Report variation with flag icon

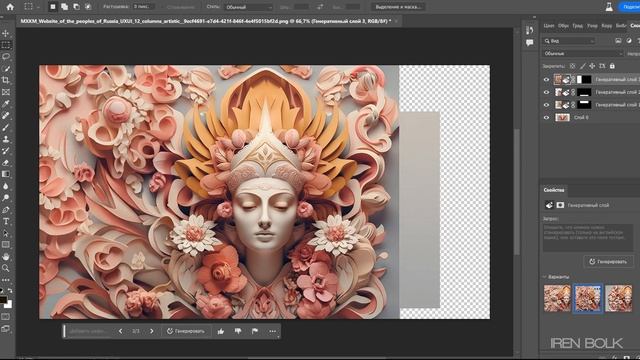255,331
